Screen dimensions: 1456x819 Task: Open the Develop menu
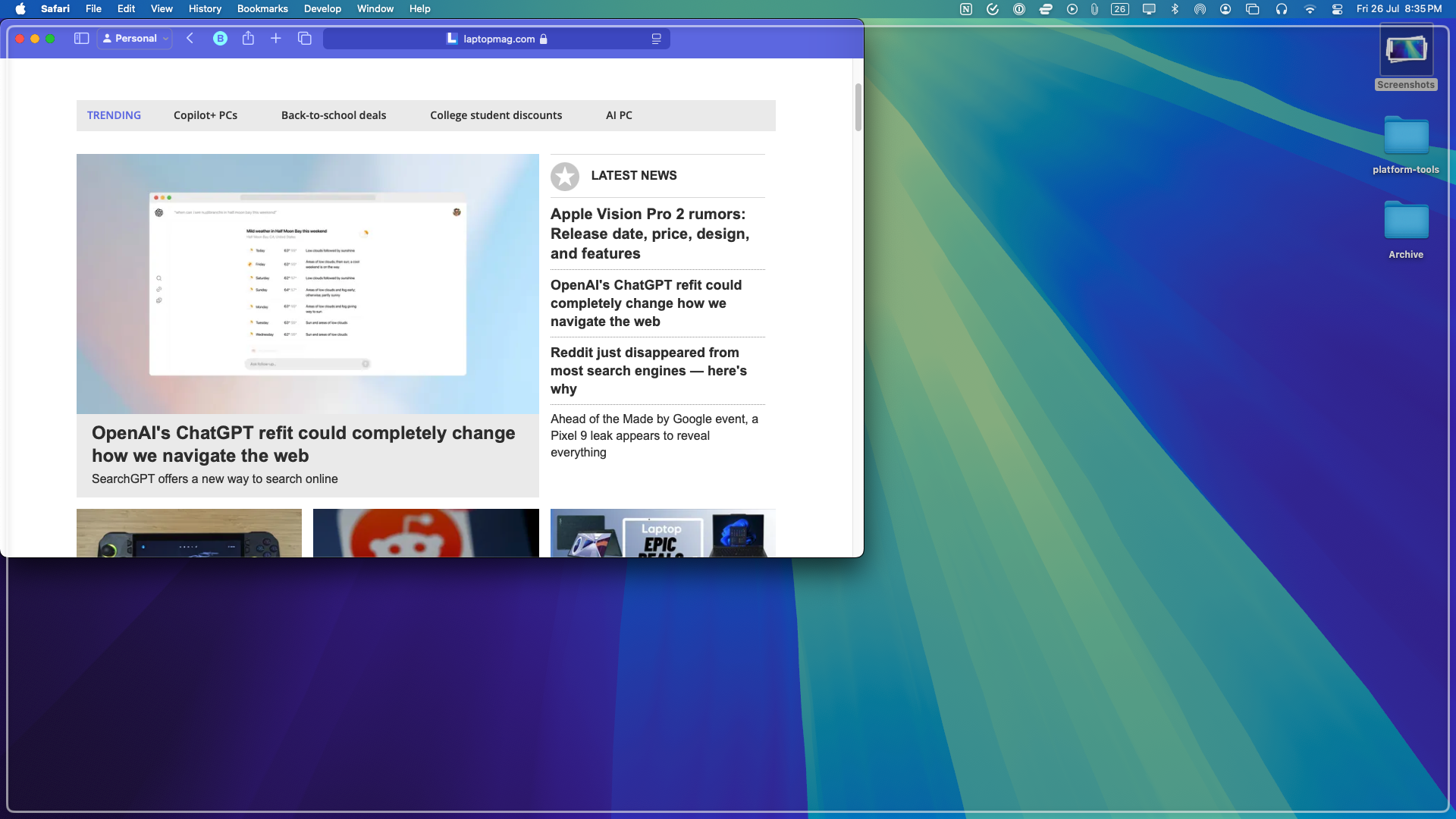(x=322, y=9)
